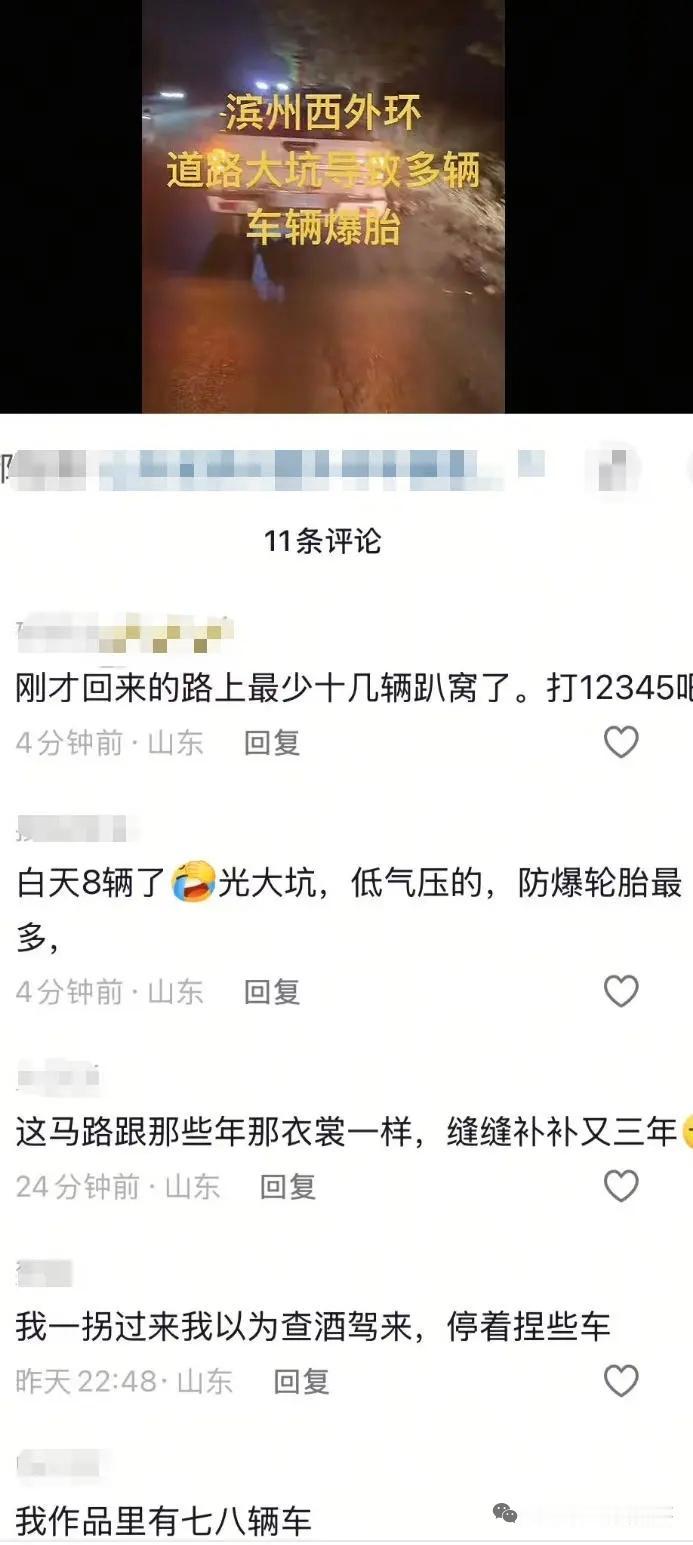The height and width of the screenshot is (1545, 693).
Task: Like the 白天8辆了 comment
Action: (x=621, y=991)
